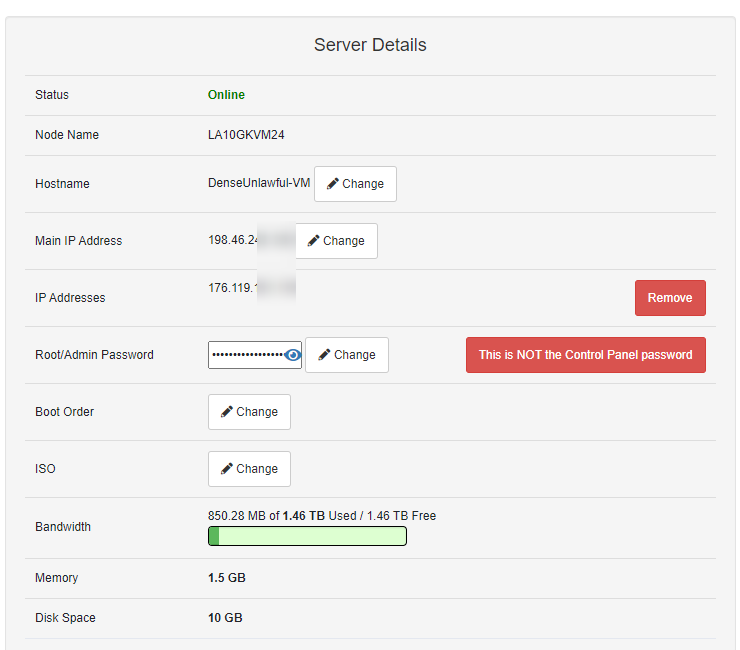Click the DenseUnlawful-VM hostname text
The height and width of the screenshot is (650, 740).
tap(259, 184)
